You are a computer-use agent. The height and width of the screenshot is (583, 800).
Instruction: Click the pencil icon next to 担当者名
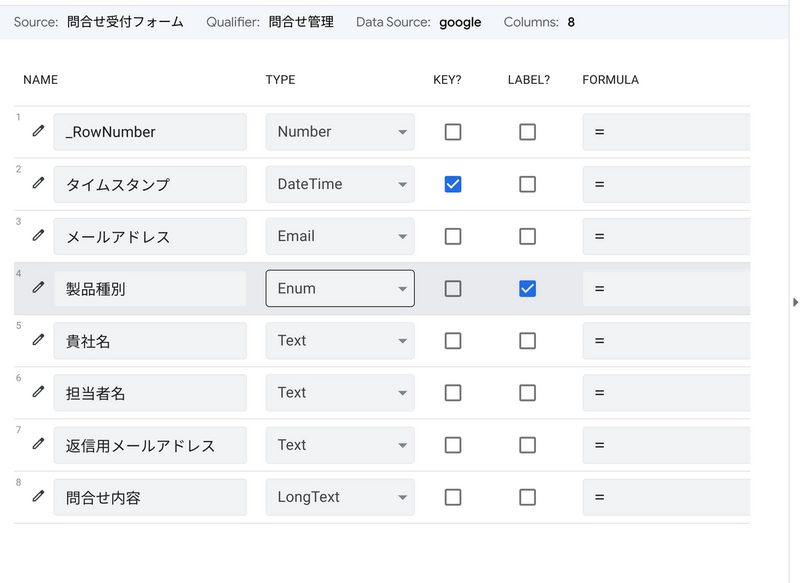[x=38, y=392]
